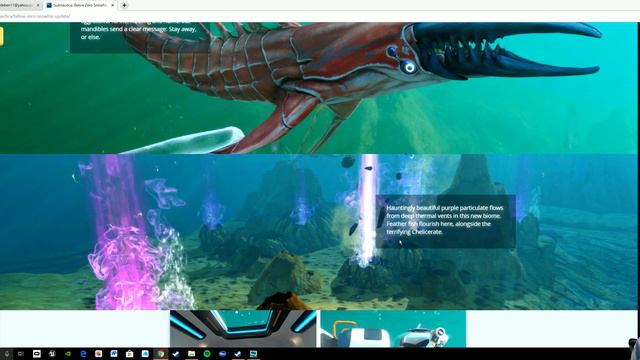Open the Microsoft Store bag icon
The height and width of the screenshot is (360, 640).
tap(129, 354)
